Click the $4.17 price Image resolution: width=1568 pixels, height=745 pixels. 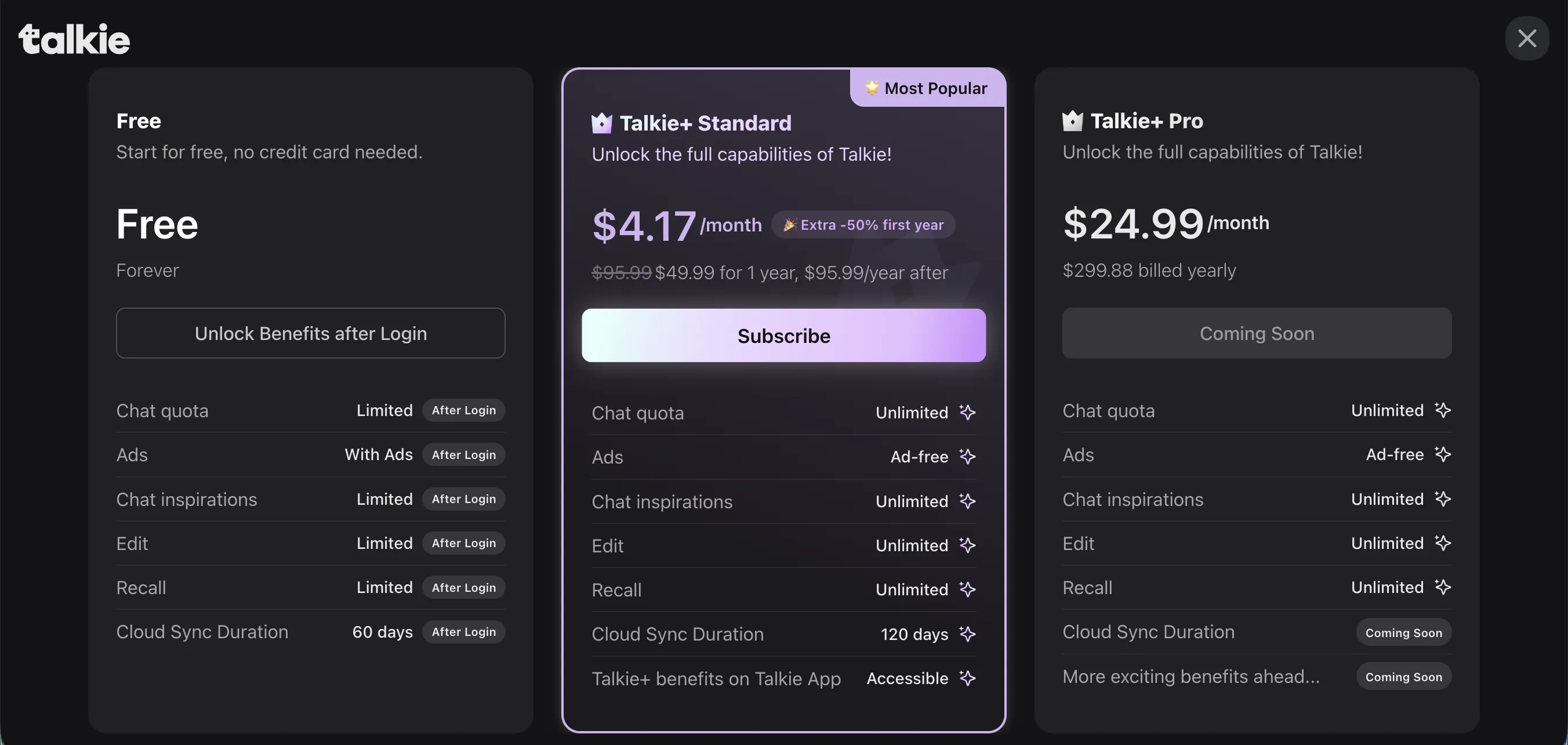click(x=644, y=225)
